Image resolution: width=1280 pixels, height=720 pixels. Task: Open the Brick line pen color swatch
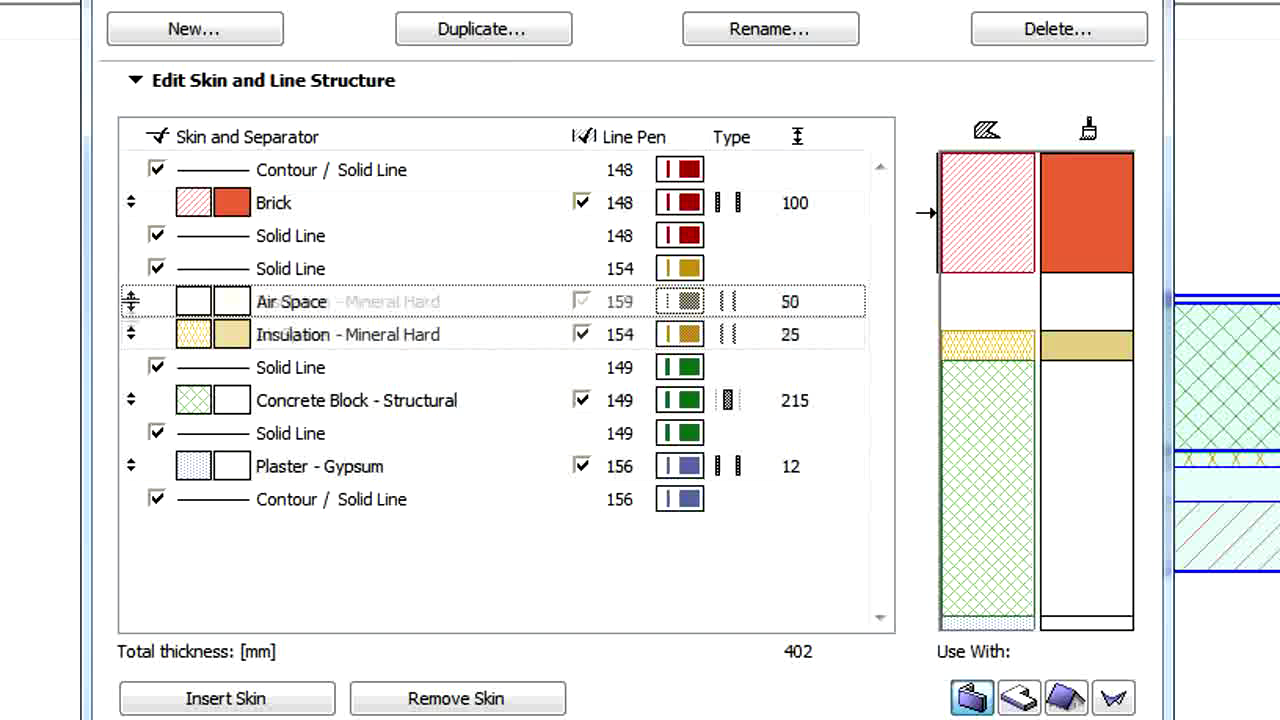pos(680,203)
